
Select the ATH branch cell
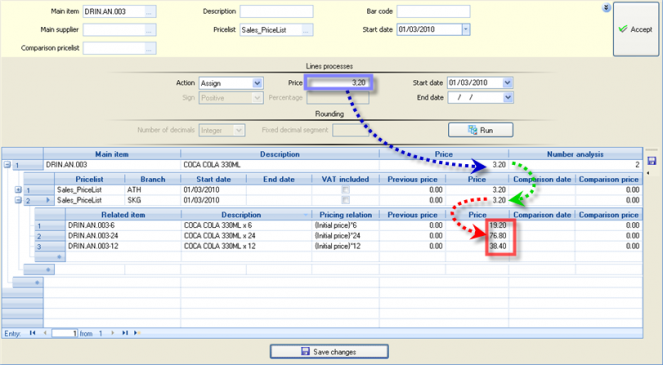[x=153, y=190]
